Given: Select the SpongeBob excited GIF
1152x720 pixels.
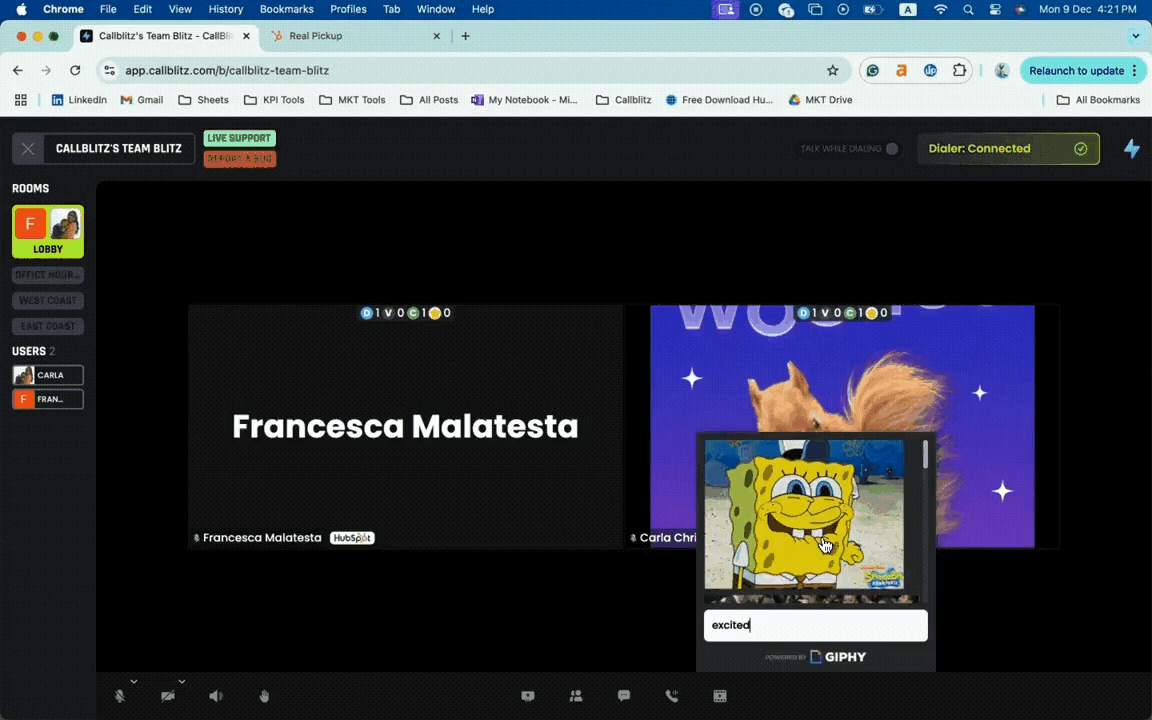Looking at the screenshot, I should pos(804,514).
